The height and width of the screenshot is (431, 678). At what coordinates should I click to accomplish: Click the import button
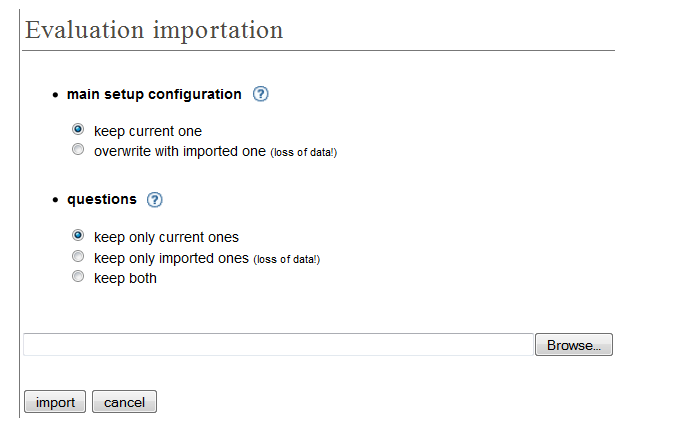55,402
